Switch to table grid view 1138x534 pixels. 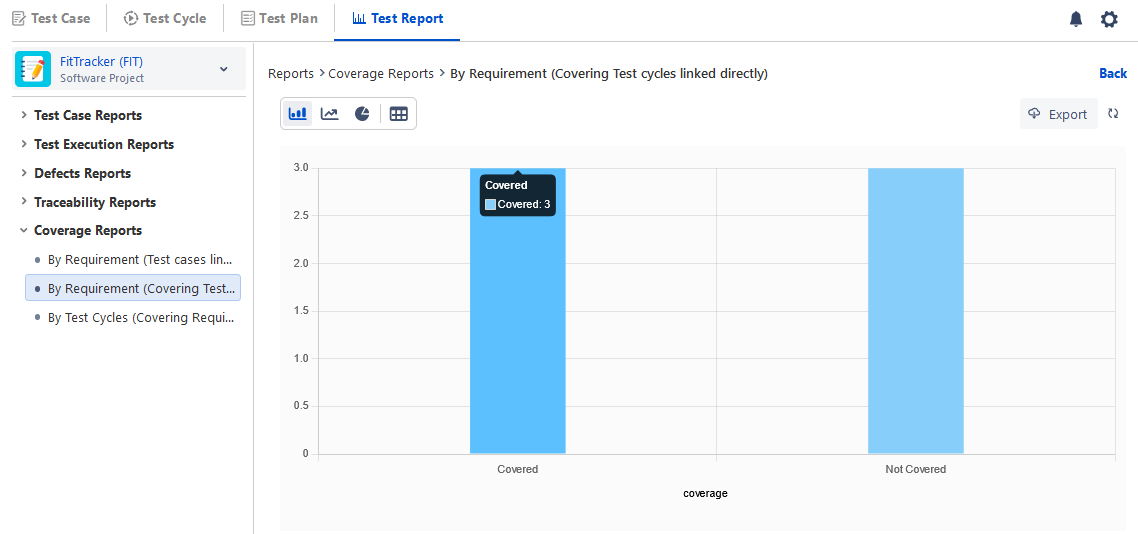398,114
